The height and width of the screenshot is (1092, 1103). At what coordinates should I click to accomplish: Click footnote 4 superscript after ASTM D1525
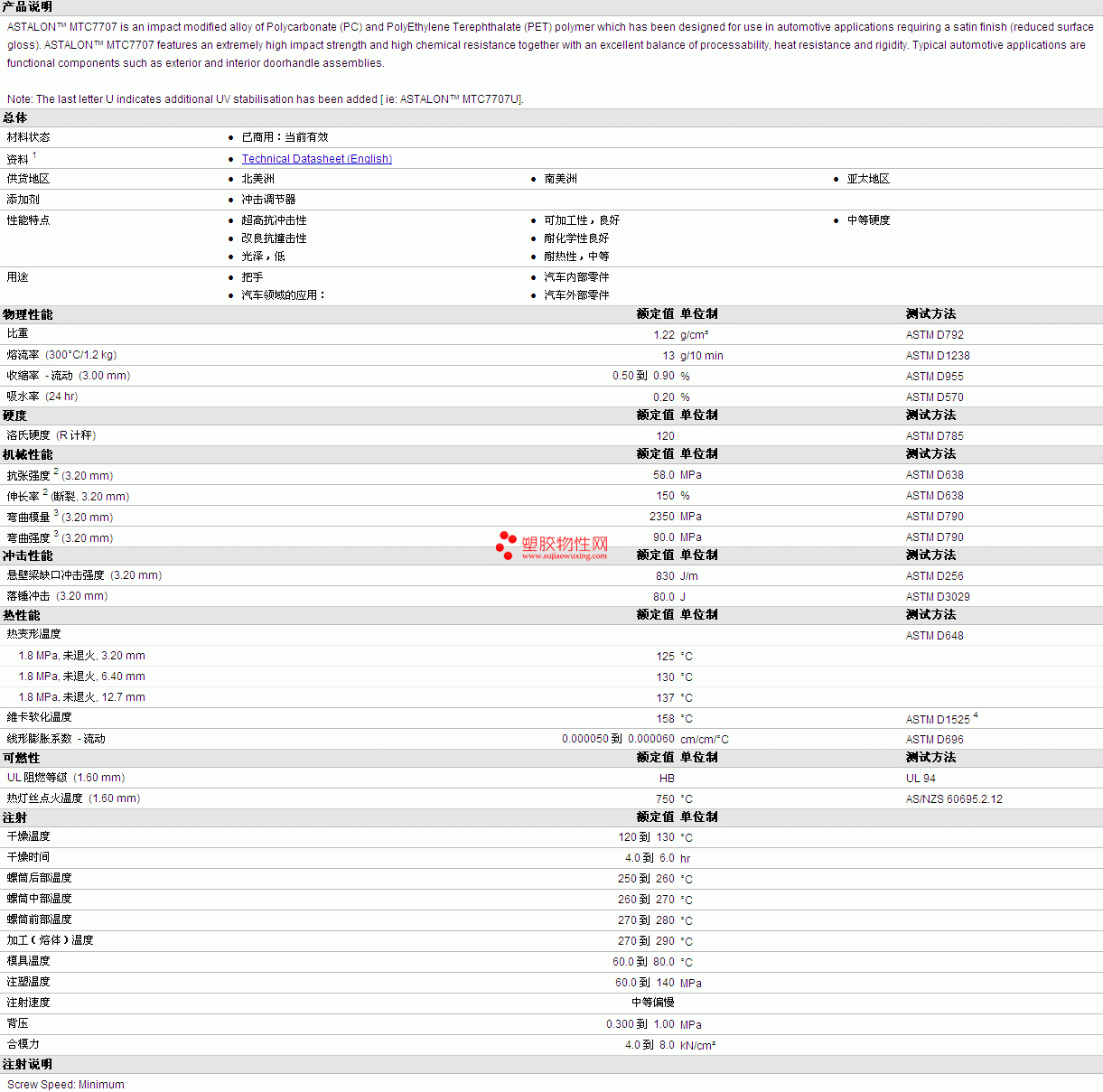pos(976,716)
